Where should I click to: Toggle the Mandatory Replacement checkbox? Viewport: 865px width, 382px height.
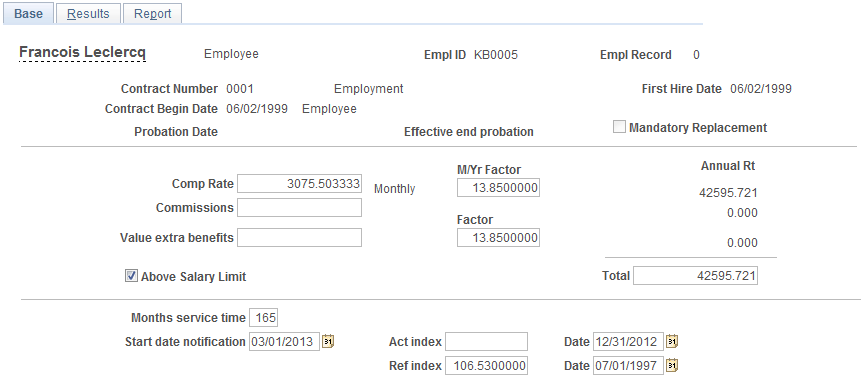tap(620, 128)
